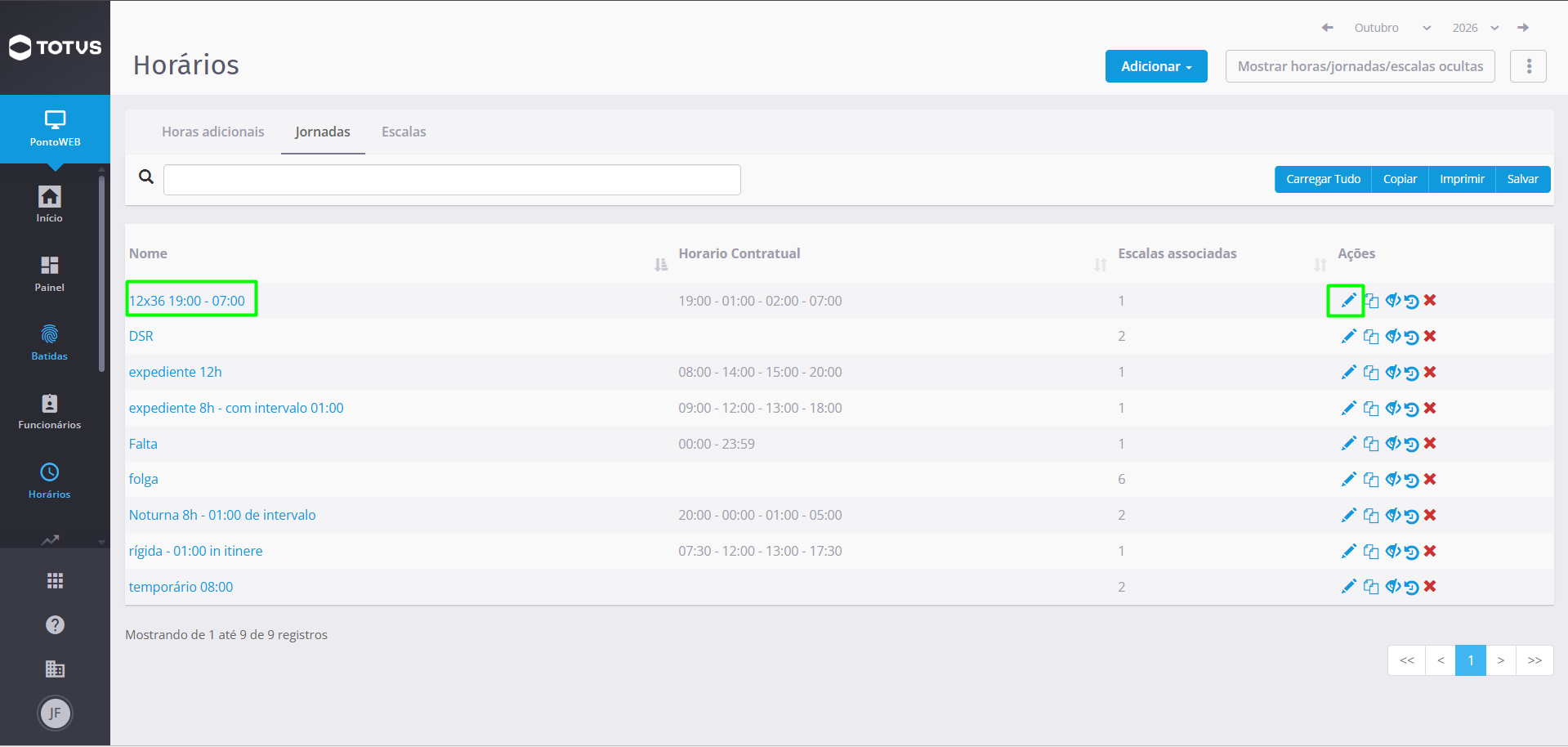This screenshot has height=747, width=1568.
Task: Open the three-dot options menu
Action: click(1529, 66)
